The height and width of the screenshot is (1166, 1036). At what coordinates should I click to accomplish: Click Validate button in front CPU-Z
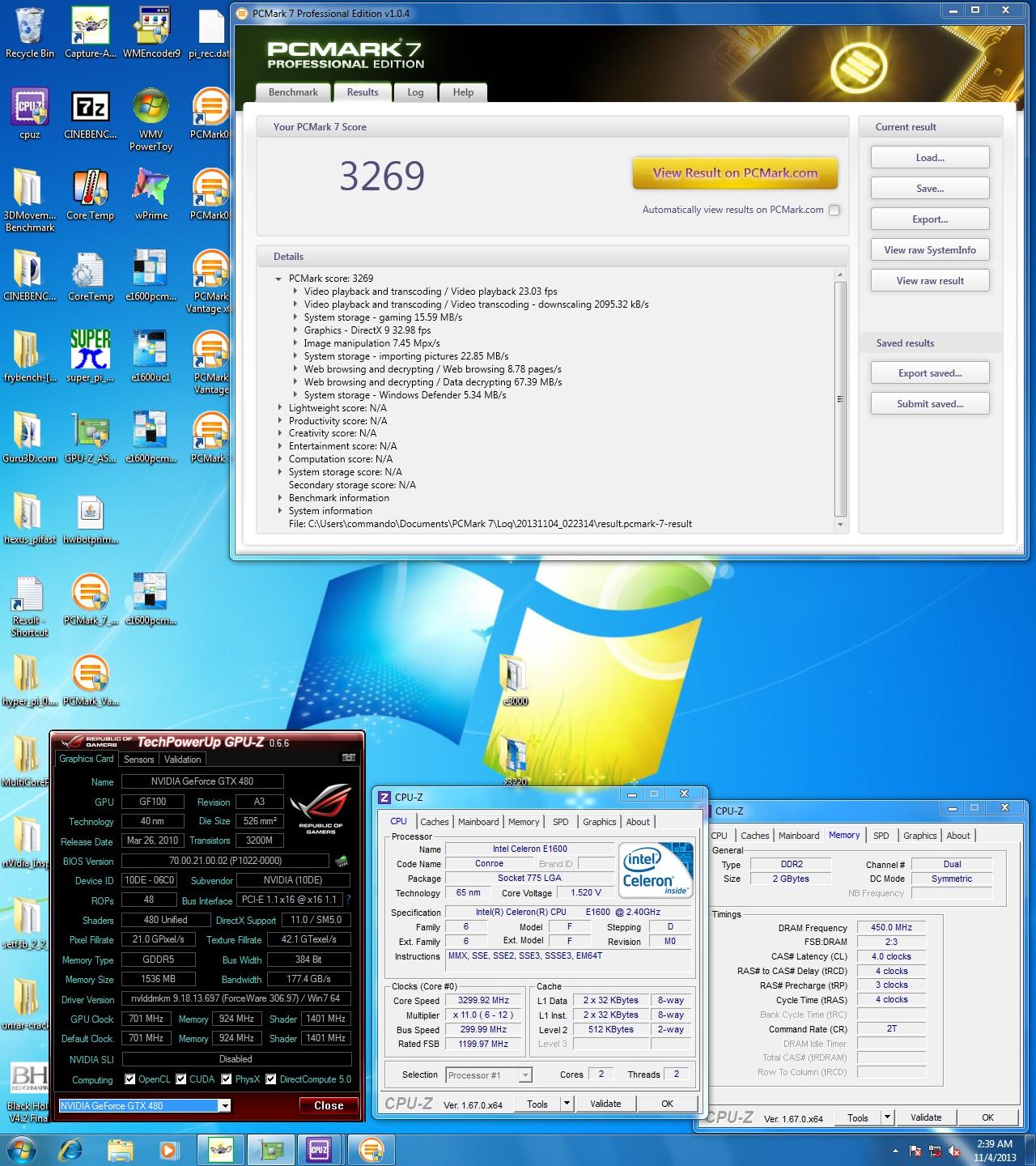click(x=605, y=1104)
